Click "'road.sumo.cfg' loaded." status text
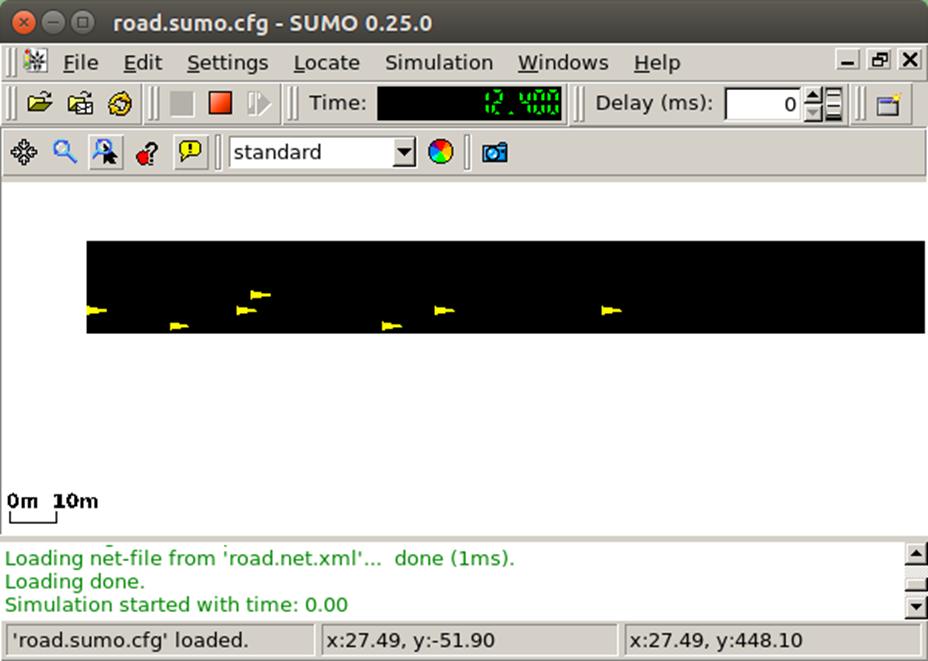This screenshot has width=928, height=661. [130, 640]
